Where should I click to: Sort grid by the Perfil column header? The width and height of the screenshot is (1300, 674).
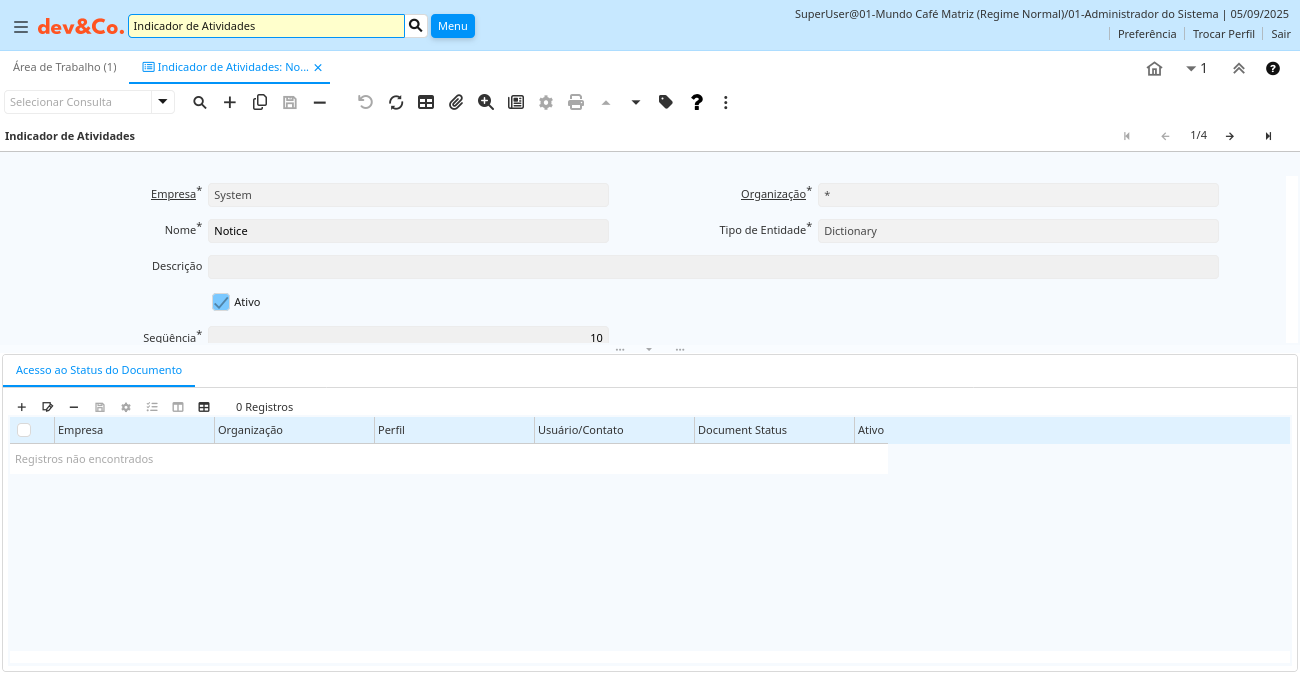click(453, 430)
